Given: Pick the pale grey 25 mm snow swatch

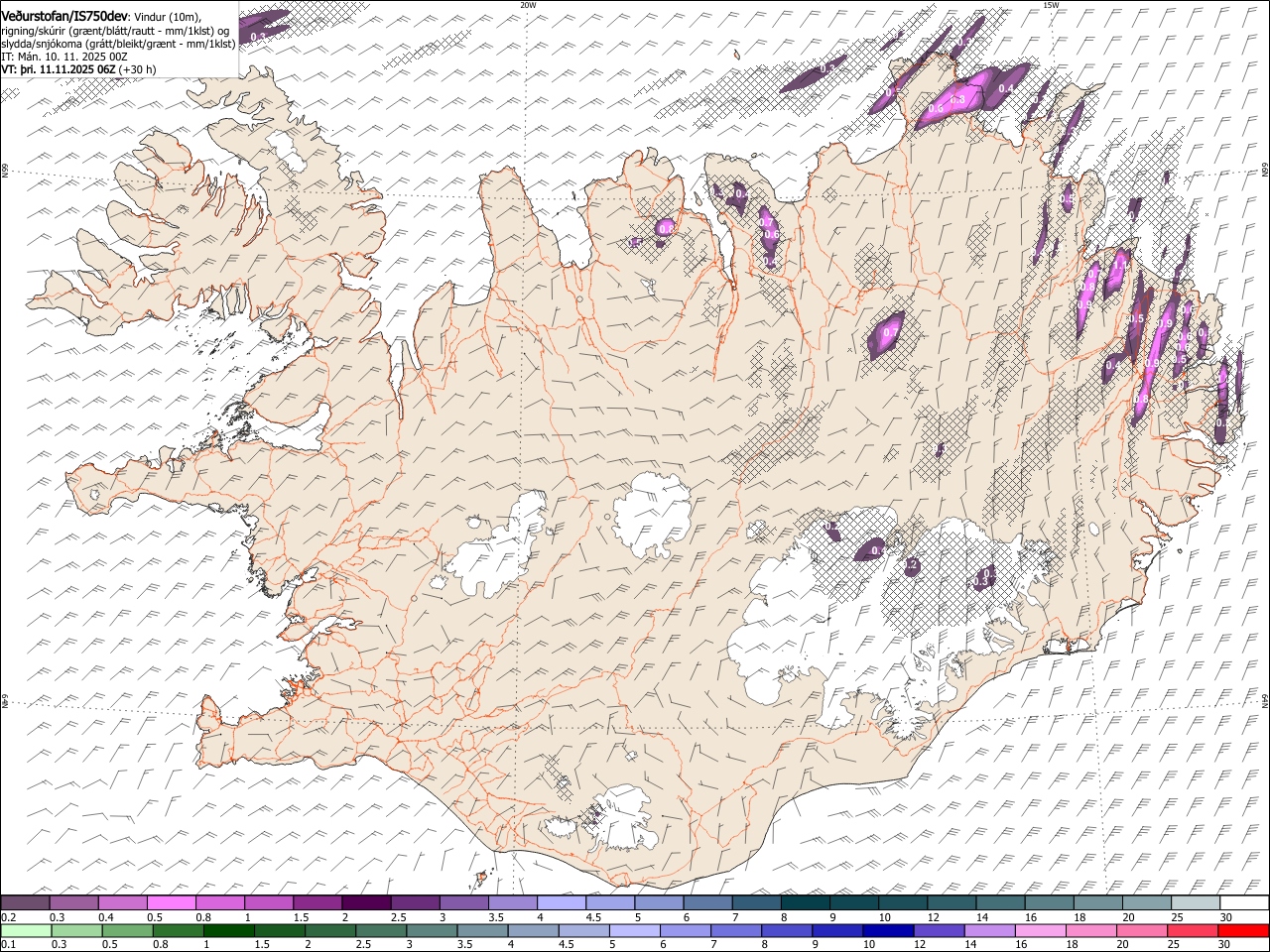Looking at the screenshot, I should [1196, 903].
